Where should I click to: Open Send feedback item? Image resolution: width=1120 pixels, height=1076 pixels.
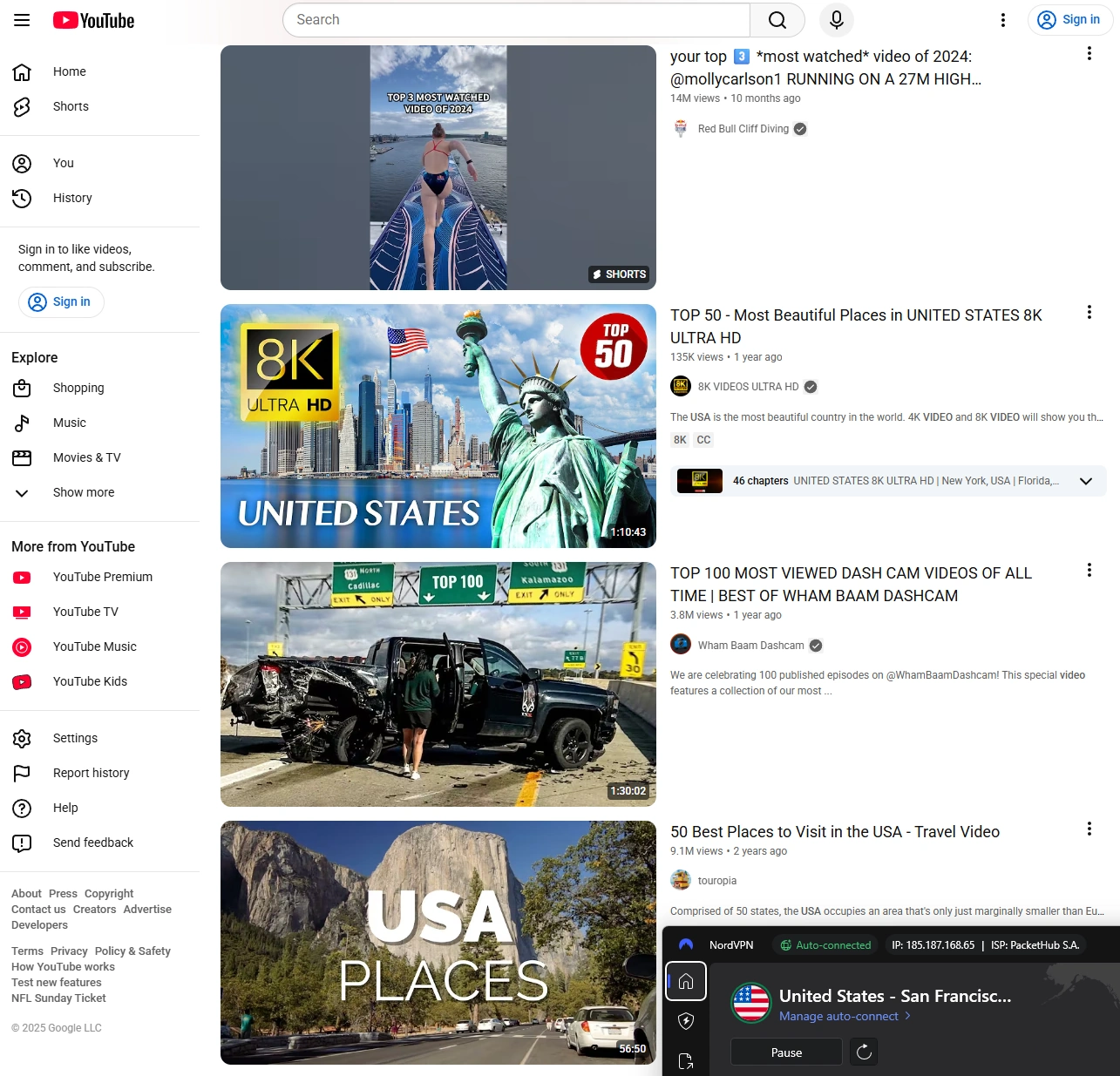(x=99, y=843)
